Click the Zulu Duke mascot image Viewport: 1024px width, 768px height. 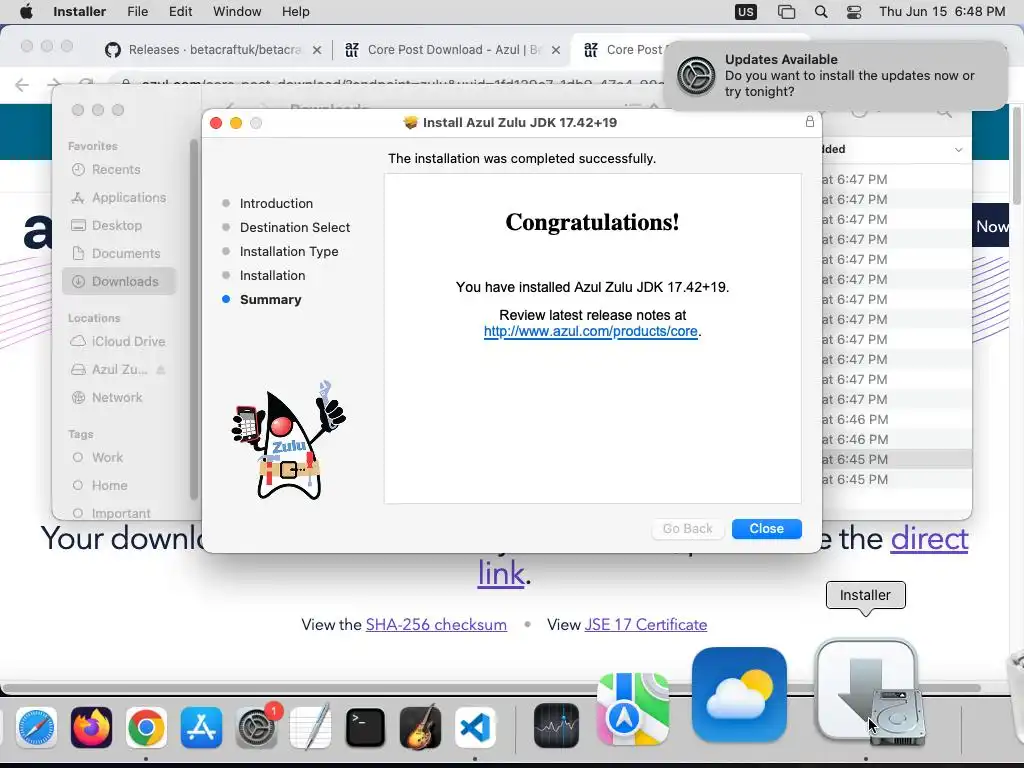point(289,441)
